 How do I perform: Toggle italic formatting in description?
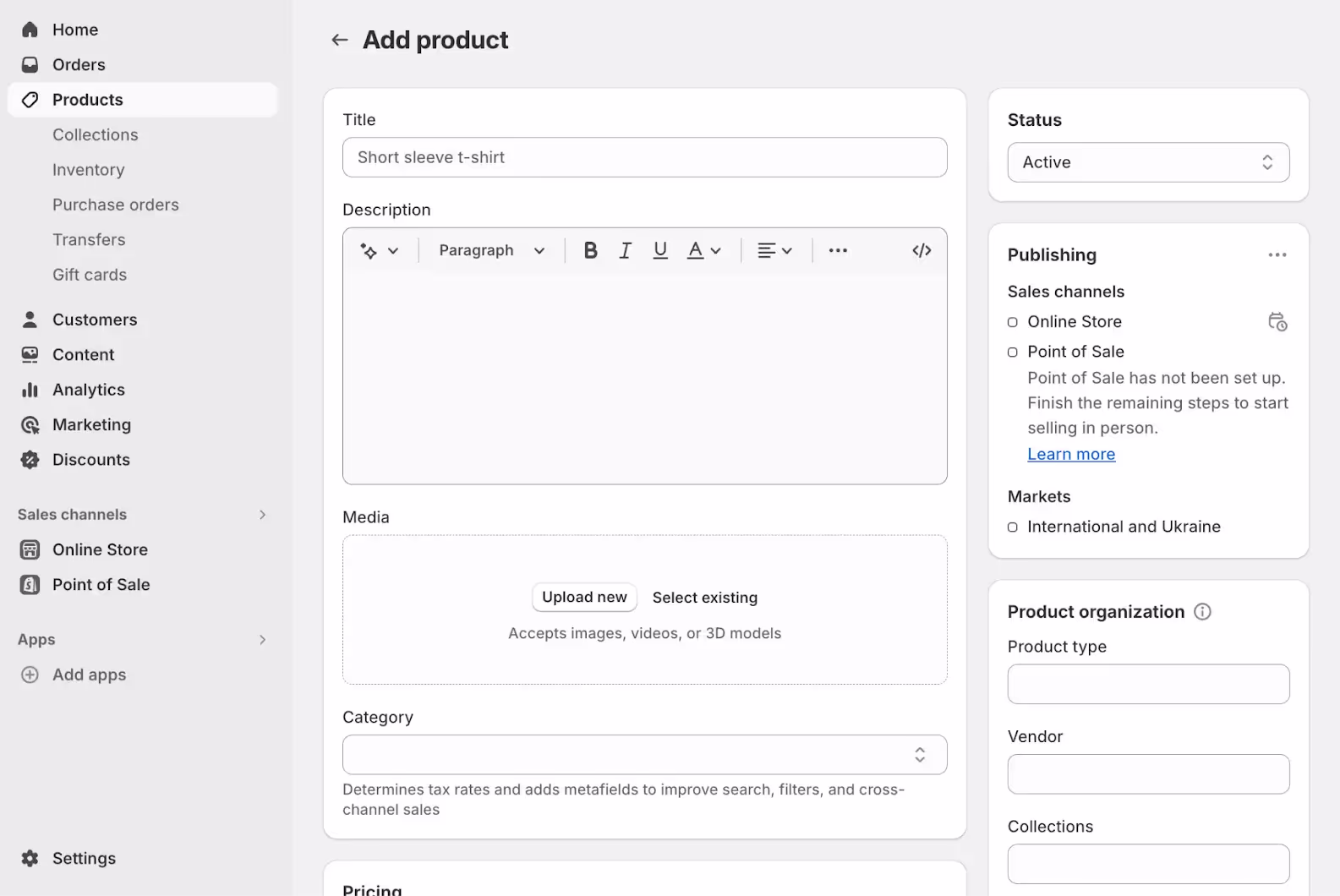click(625, 250)
